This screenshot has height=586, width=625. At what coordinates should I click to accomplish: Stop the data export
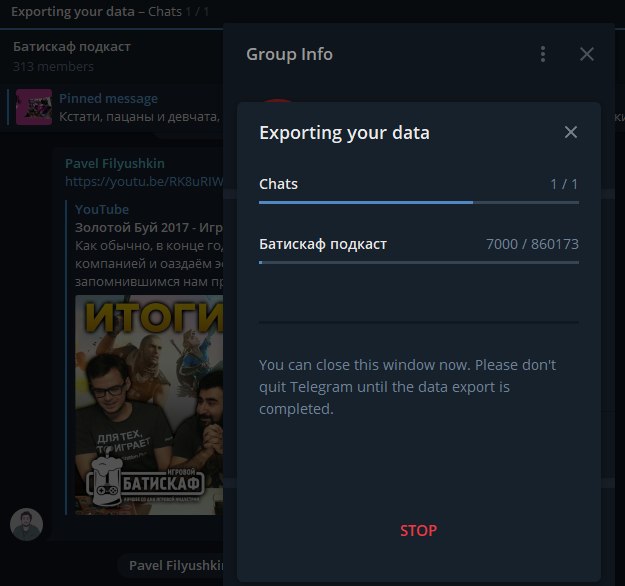click(419, 531)
